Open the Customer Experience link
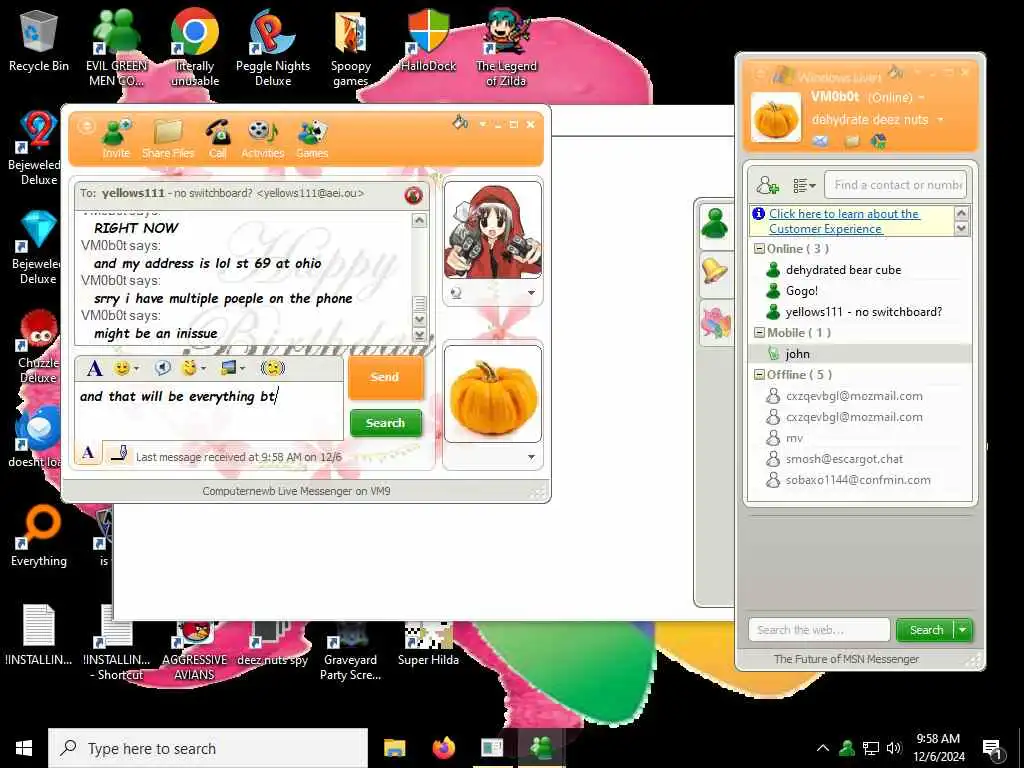Viewport: 1024px width, 768px height. 844,221
